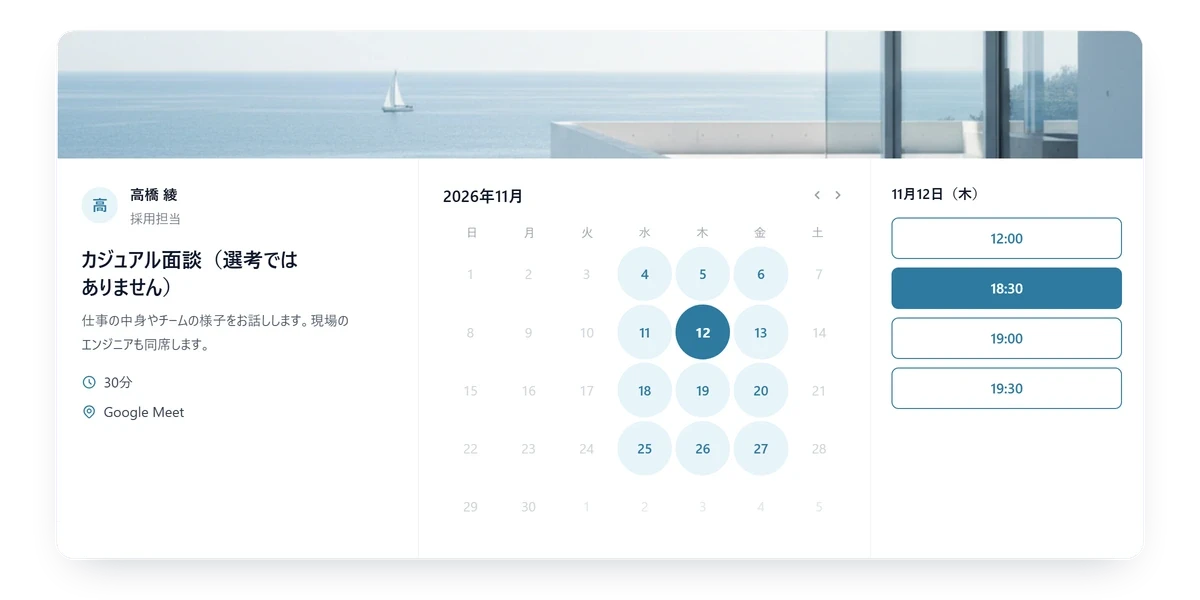1200x600 pixels.
Task: Click the 2026年11月 month heading
Action: pyautogui.click(x=483, y=196)
